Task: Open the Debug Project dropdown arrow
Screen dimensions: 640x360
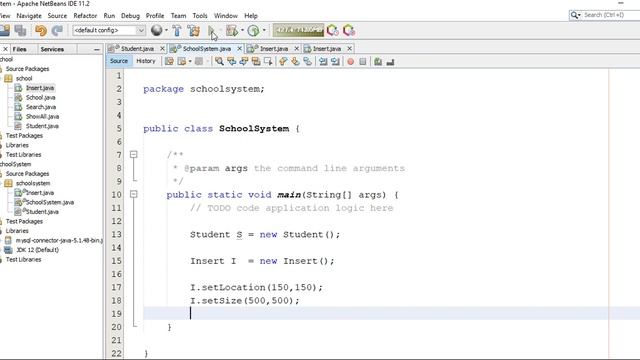Action: click(242, 30)
